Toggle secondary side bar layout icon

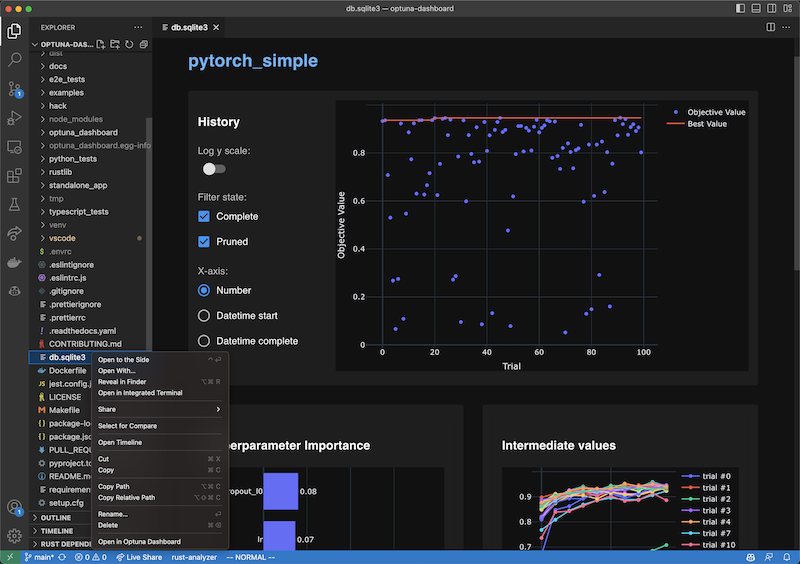pos(772,8)
